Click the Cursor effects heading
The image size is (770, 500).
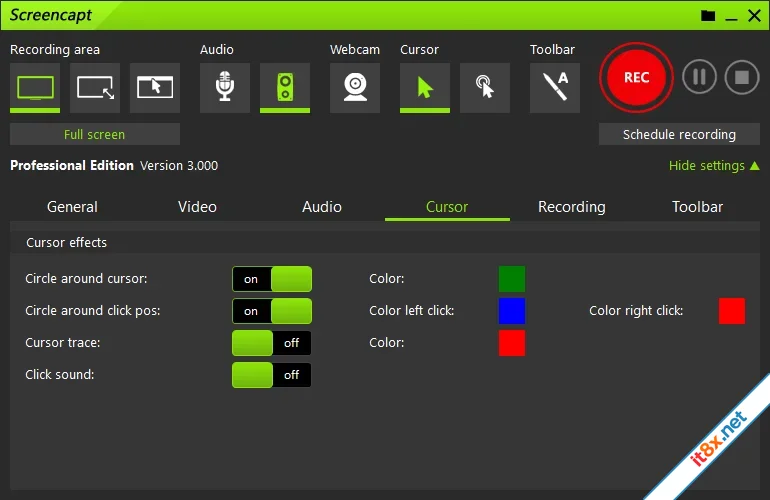(x=66, y=243)
